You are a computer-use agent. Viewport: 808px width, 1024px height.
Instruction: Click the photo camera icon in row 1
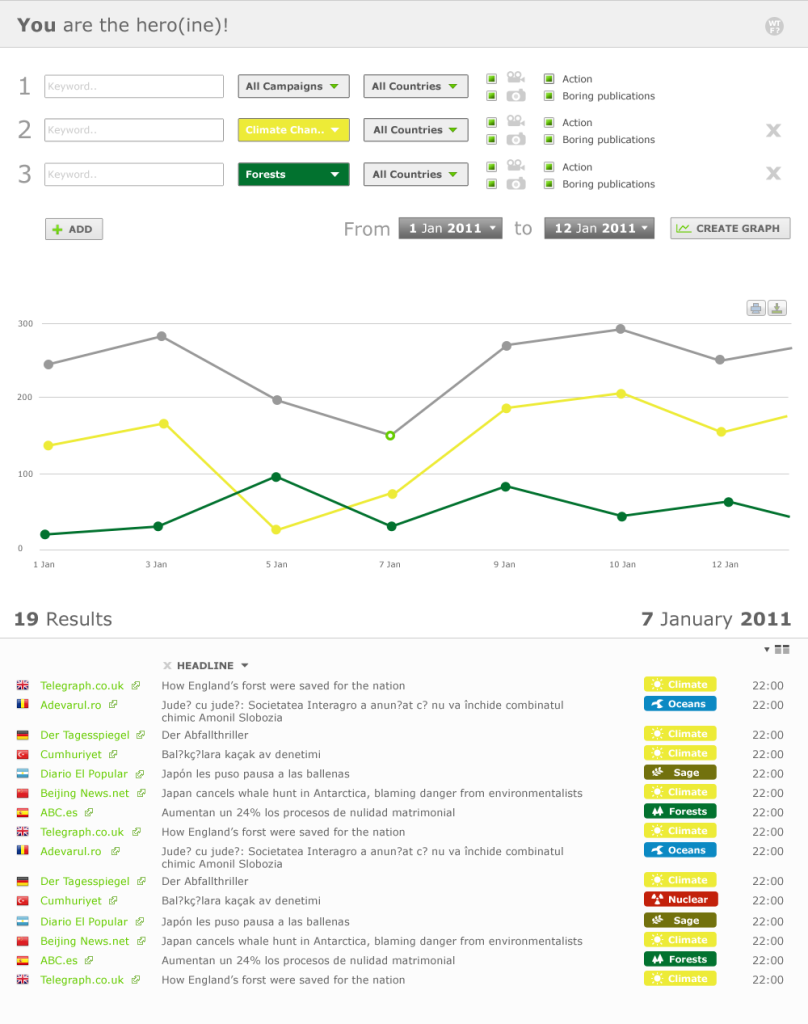pyautogui.click(x=516, y=95)
